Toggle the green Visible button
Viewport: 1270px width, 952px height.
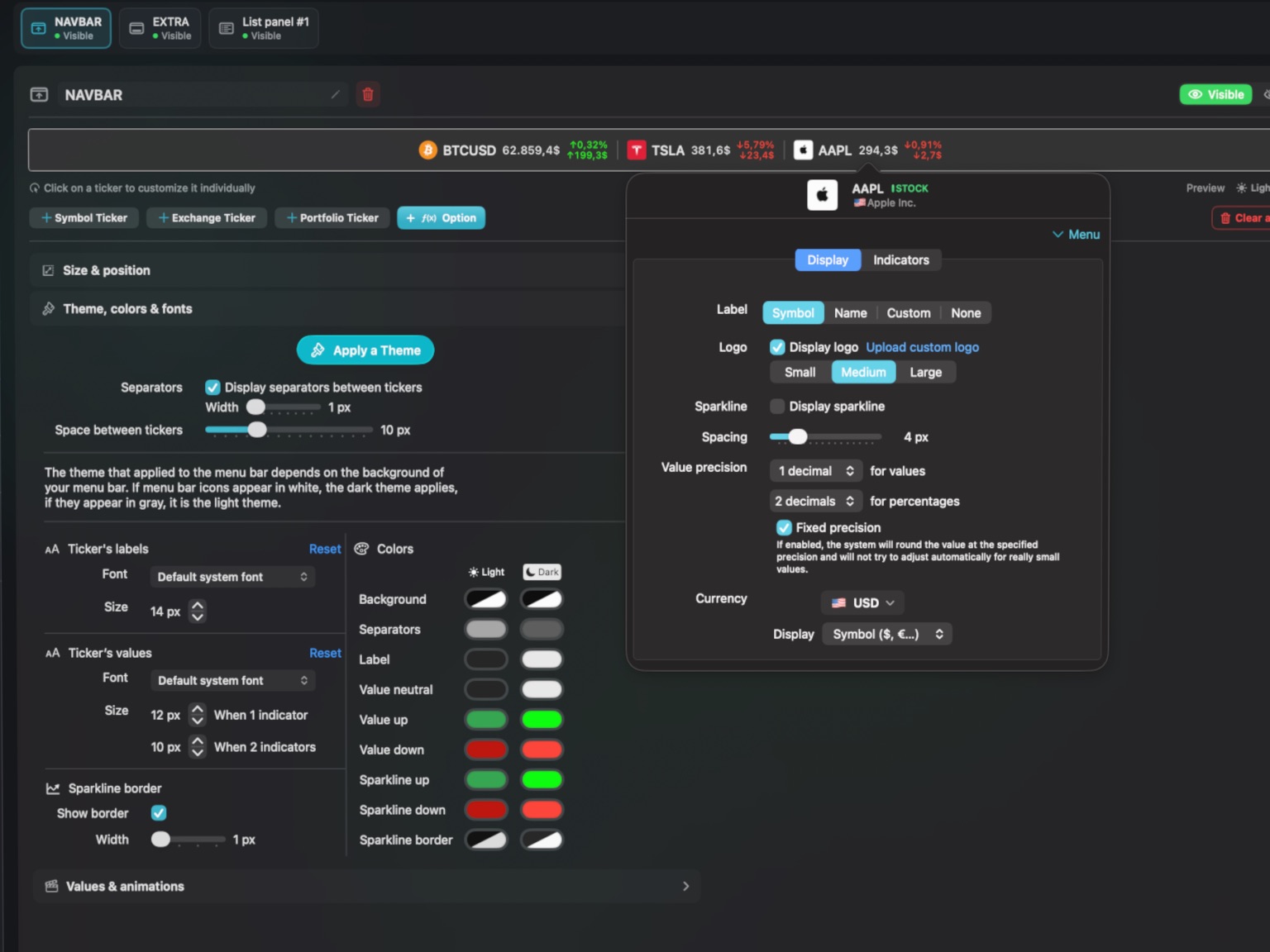click(x=1215, y=94)
